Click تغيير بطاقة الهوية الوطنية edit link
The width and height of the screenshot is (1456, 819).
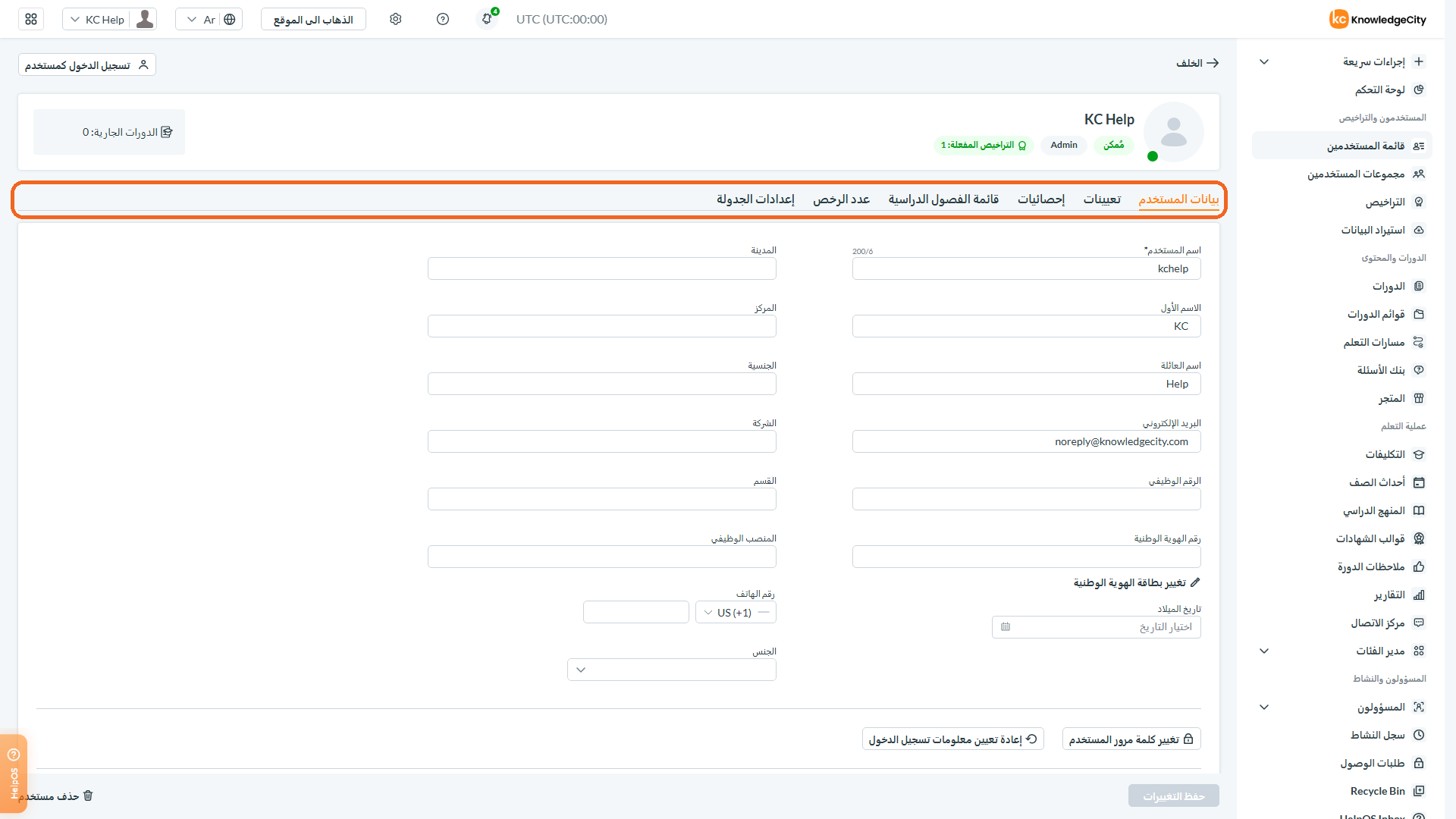coord(1137,582)
